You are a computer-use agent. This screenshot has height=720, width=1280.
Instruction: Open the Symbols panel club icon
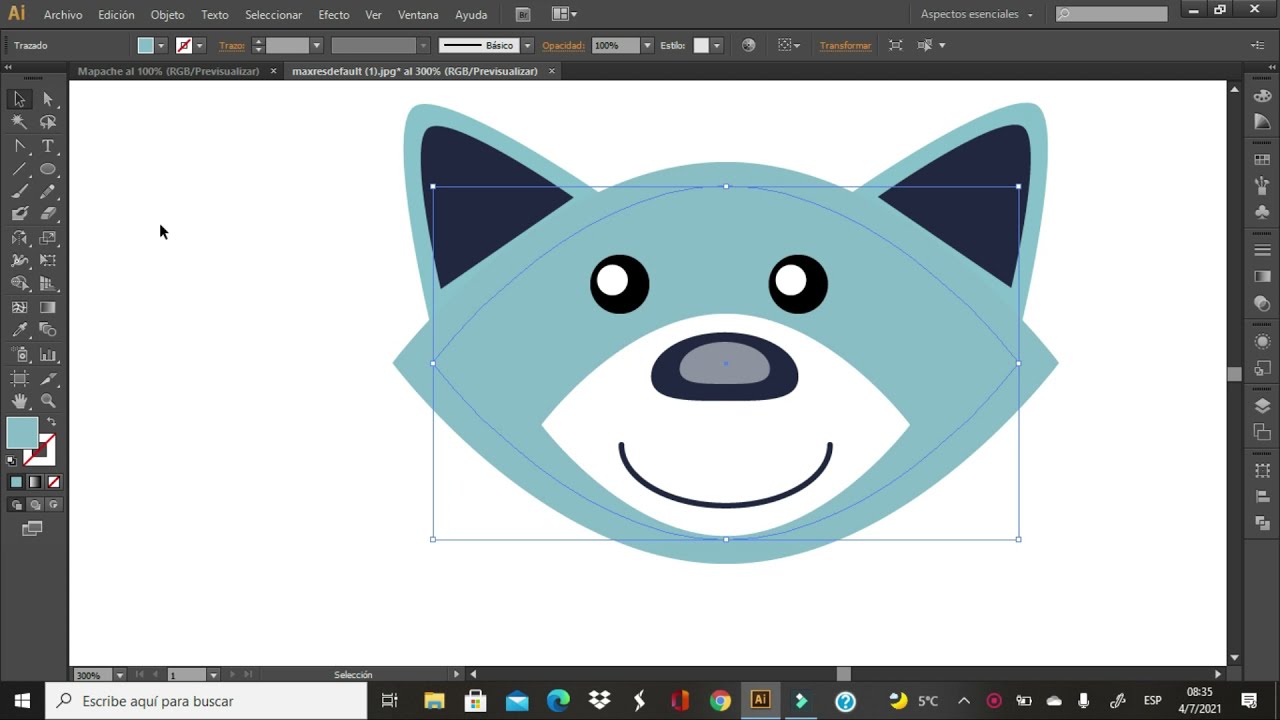[x=1262, y=212]
